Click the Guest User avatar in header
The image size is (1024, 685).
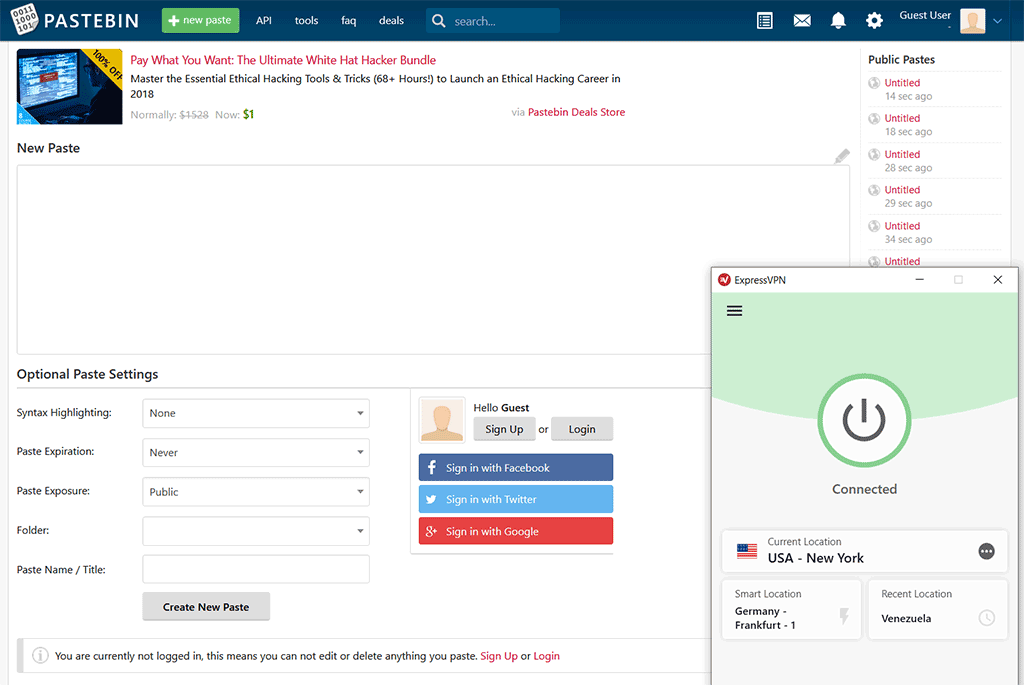pos(972,21)
